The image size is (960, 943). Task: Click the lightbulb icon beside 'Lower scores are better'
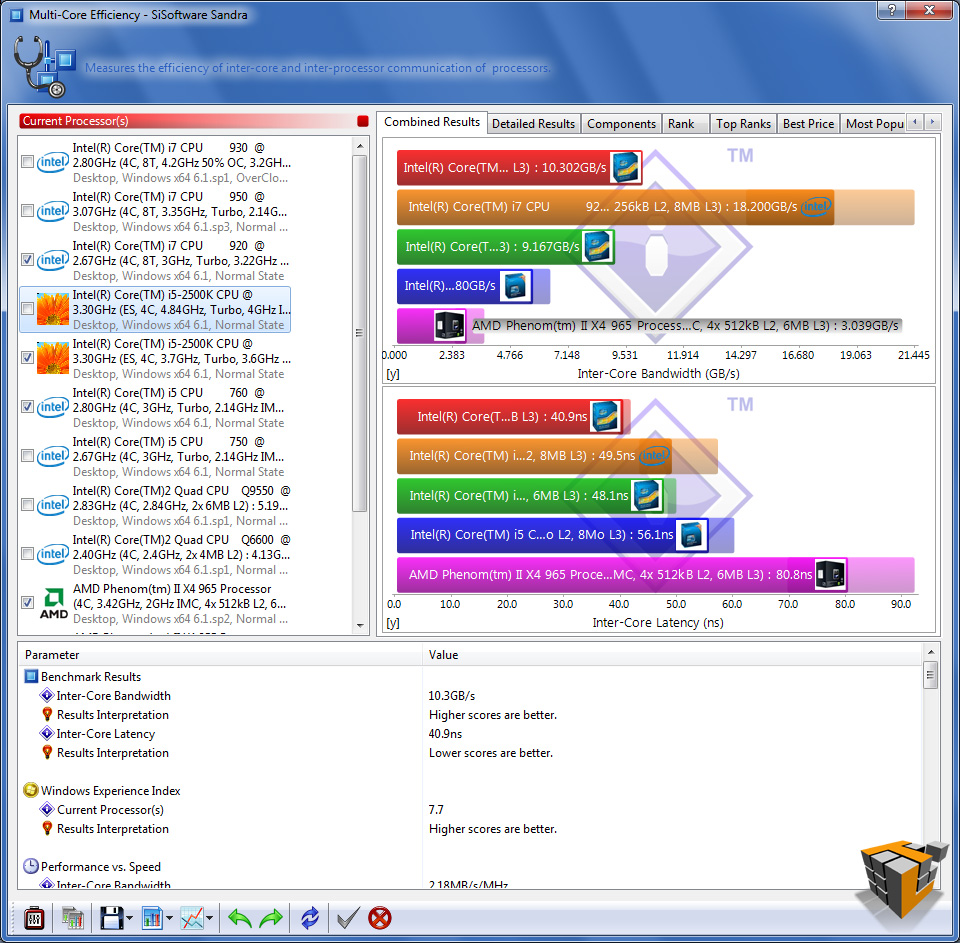47,753
